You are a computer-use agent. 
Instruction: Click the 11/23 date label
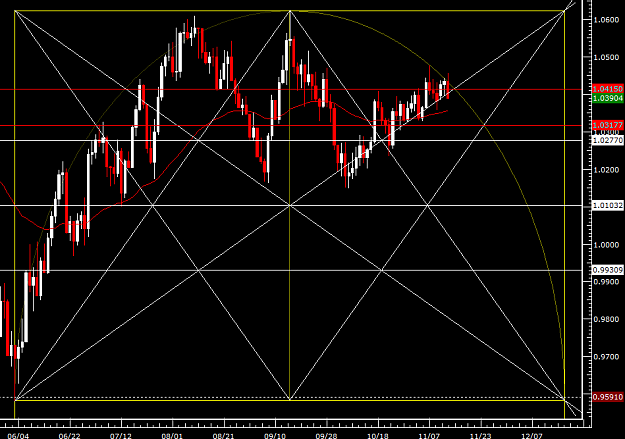point(481,435)
